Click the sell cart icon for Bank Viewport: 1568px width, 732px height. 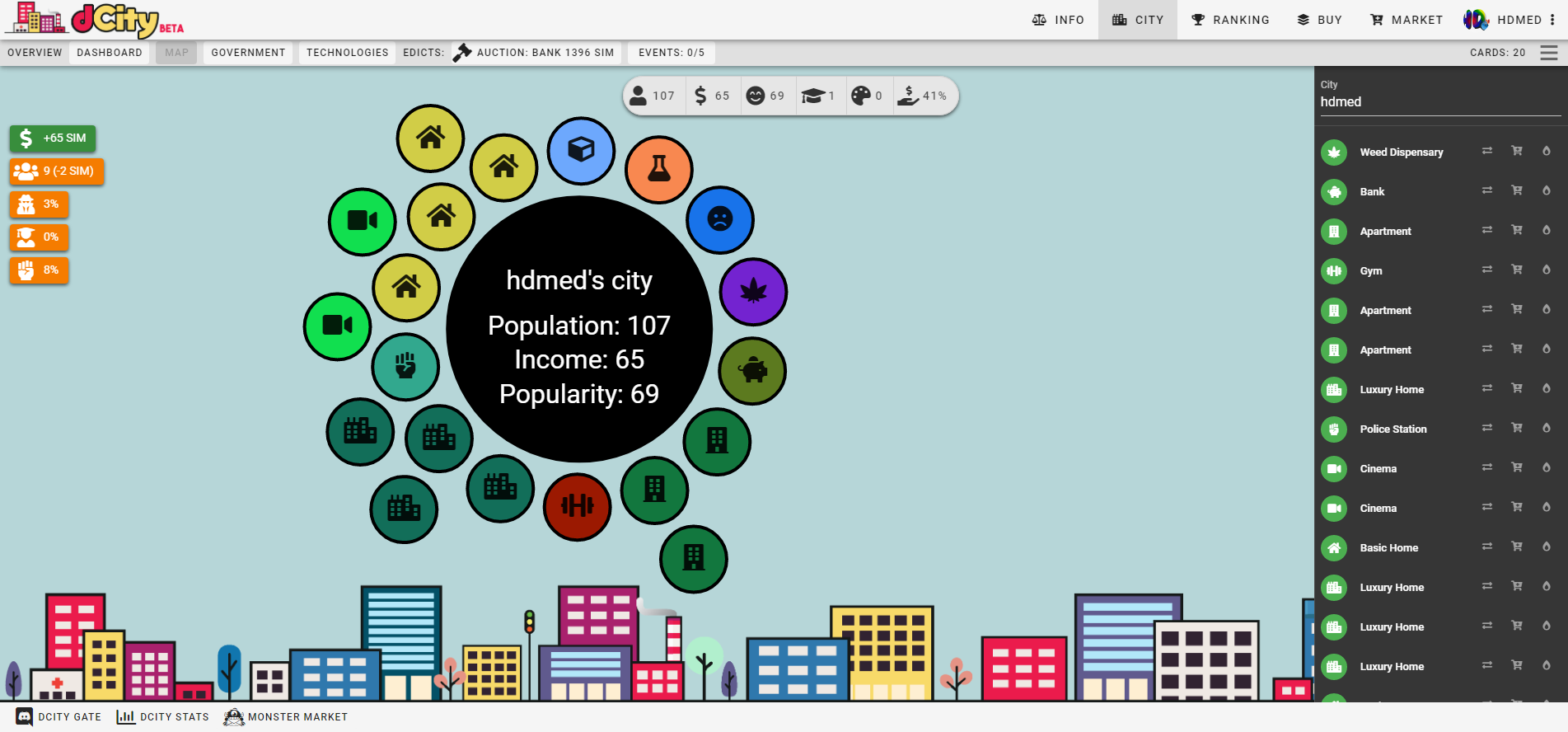(1517, 190)
